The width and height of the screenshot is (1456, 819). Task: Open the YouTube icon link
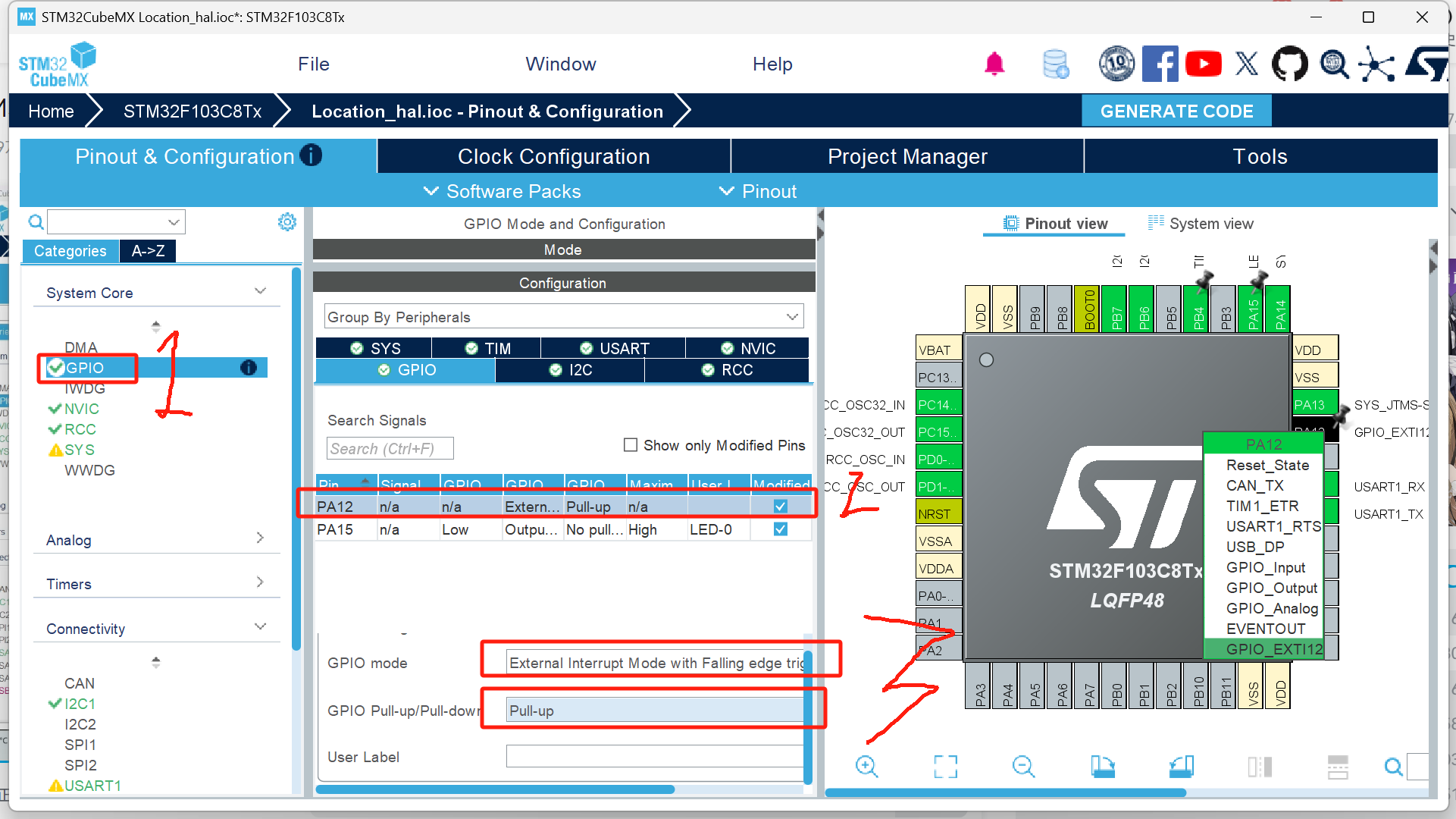1203,64
